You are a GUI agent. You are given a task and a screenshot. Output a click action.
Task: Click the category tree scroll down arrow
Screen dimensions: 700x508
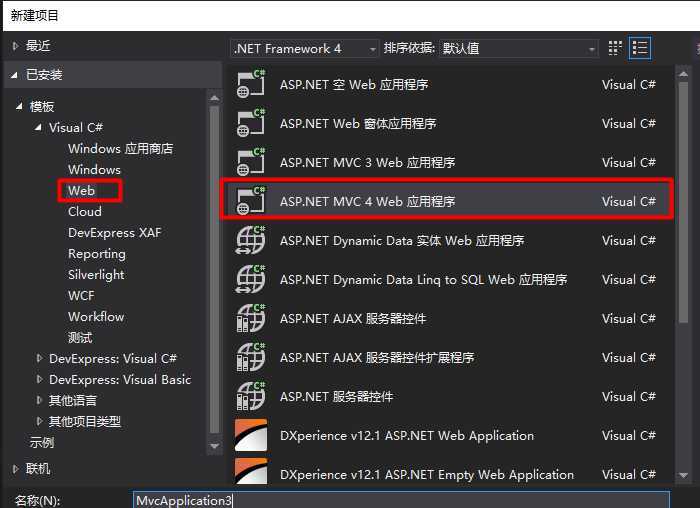point(214,446)
